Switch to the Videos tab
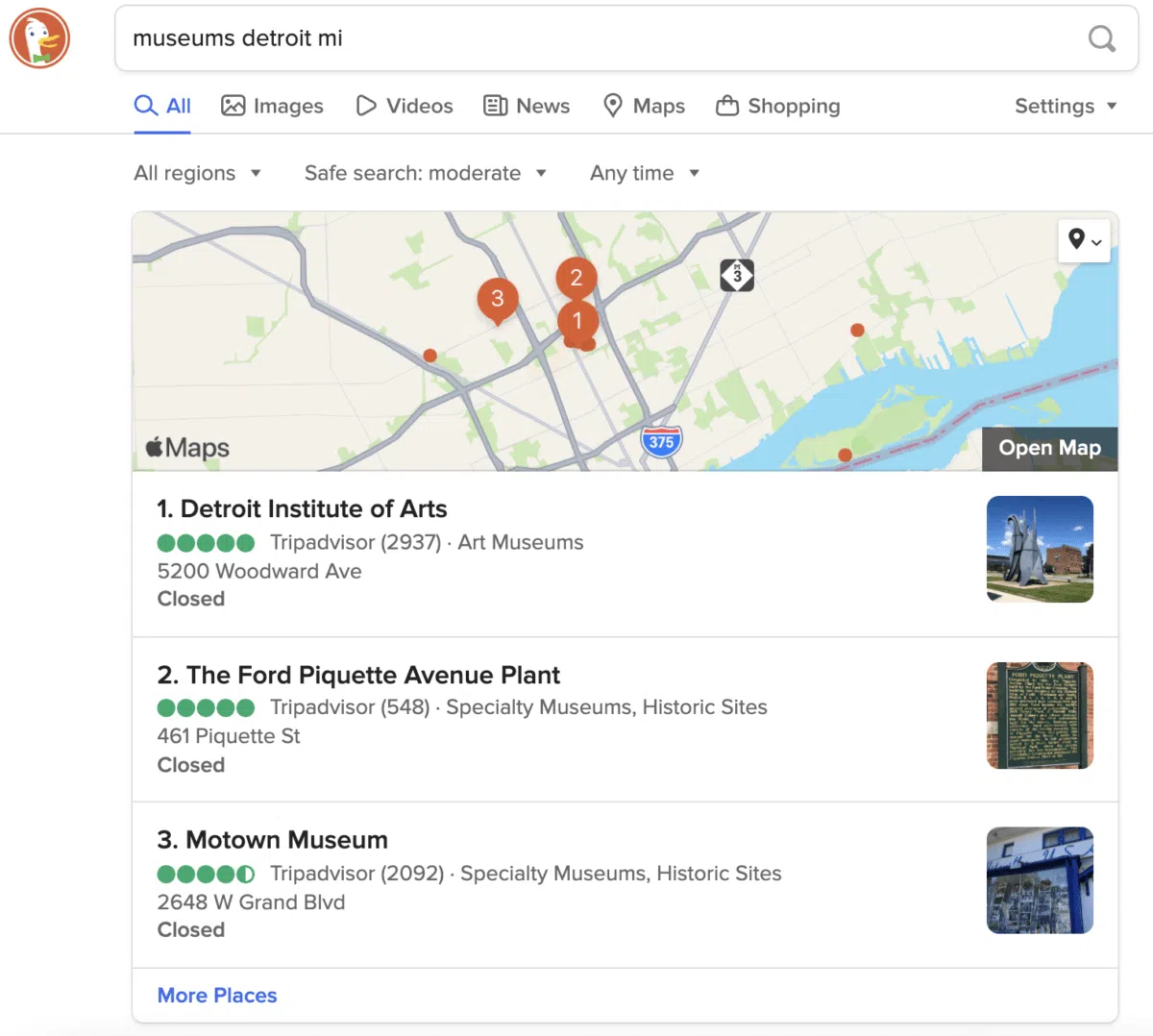The width and height of the screenshot is (1153, 1036). (x=405, y=106)
